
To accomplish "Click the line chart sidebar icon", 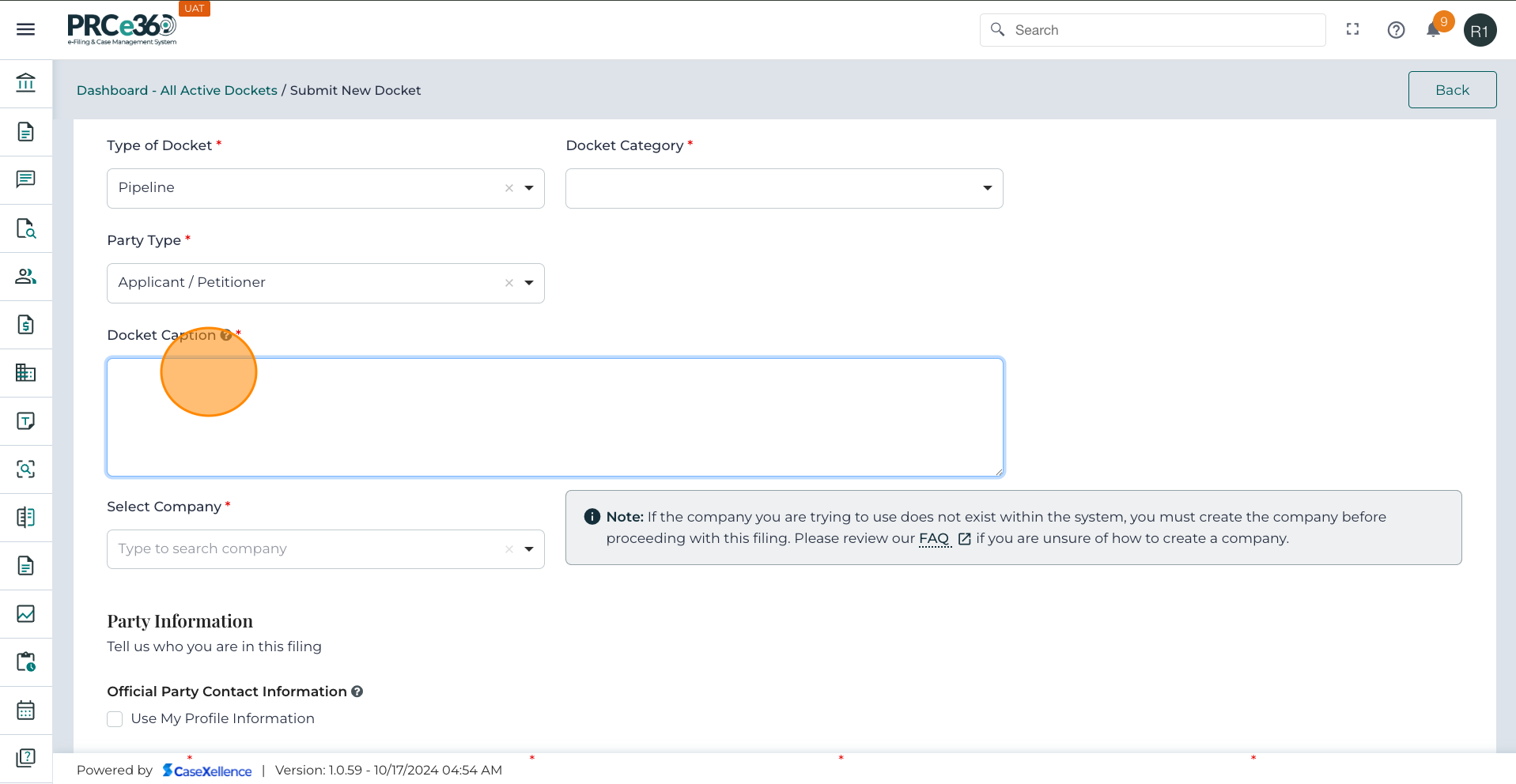I will 25,613.
